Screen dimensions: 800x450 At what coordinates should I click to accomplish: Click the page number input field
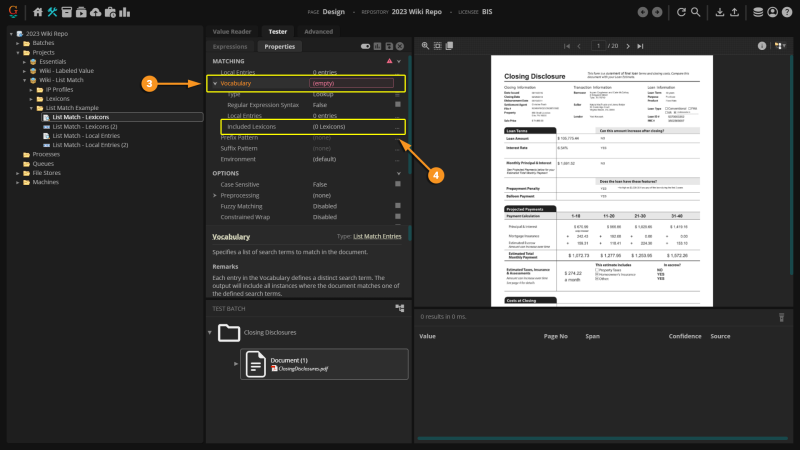[600, 46]
